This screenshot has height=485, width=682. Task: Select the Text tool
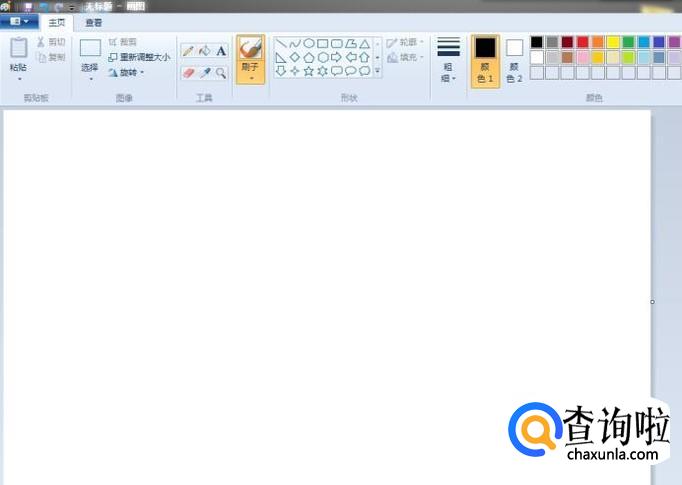click(221, 51)
